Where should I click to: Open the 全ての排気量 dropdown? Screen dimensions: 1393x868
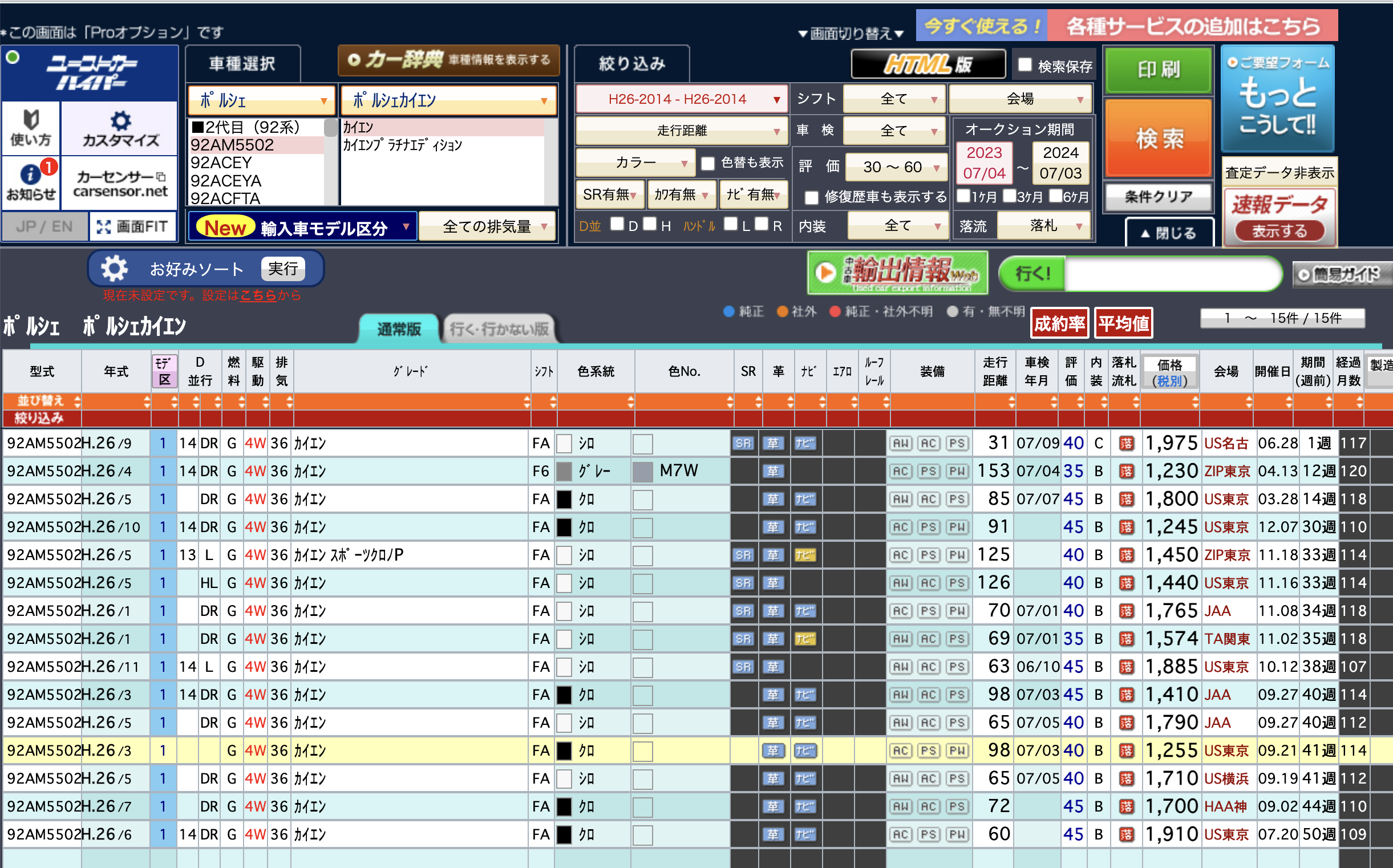(x=487, y=226)
